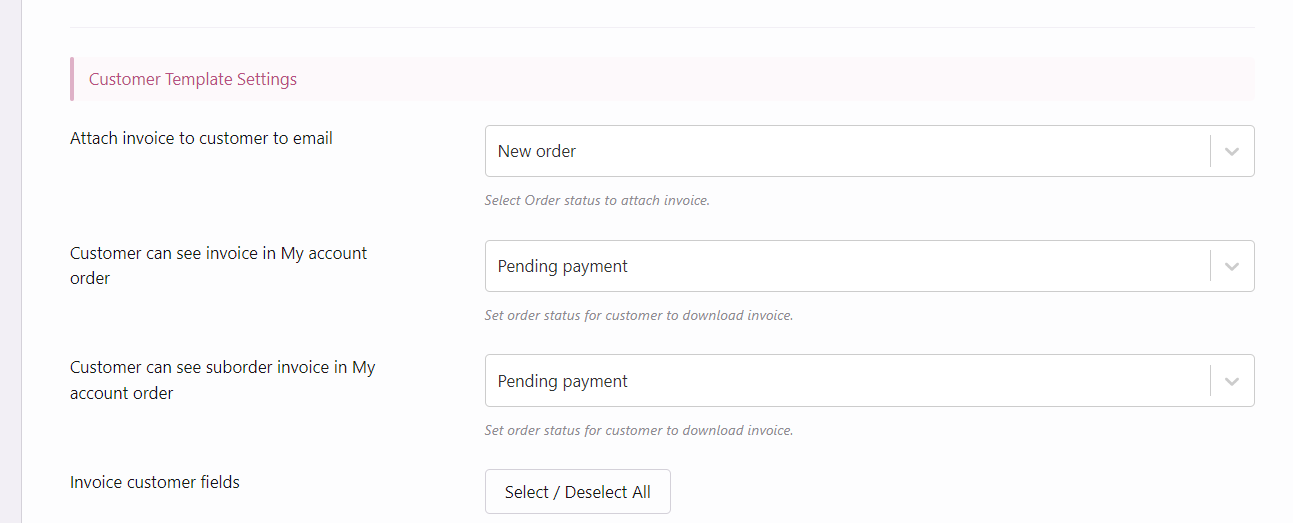Click the Invoice customer fields label
The height and width of the screenshot is (523, 1293).
click(x=155, y=482)
